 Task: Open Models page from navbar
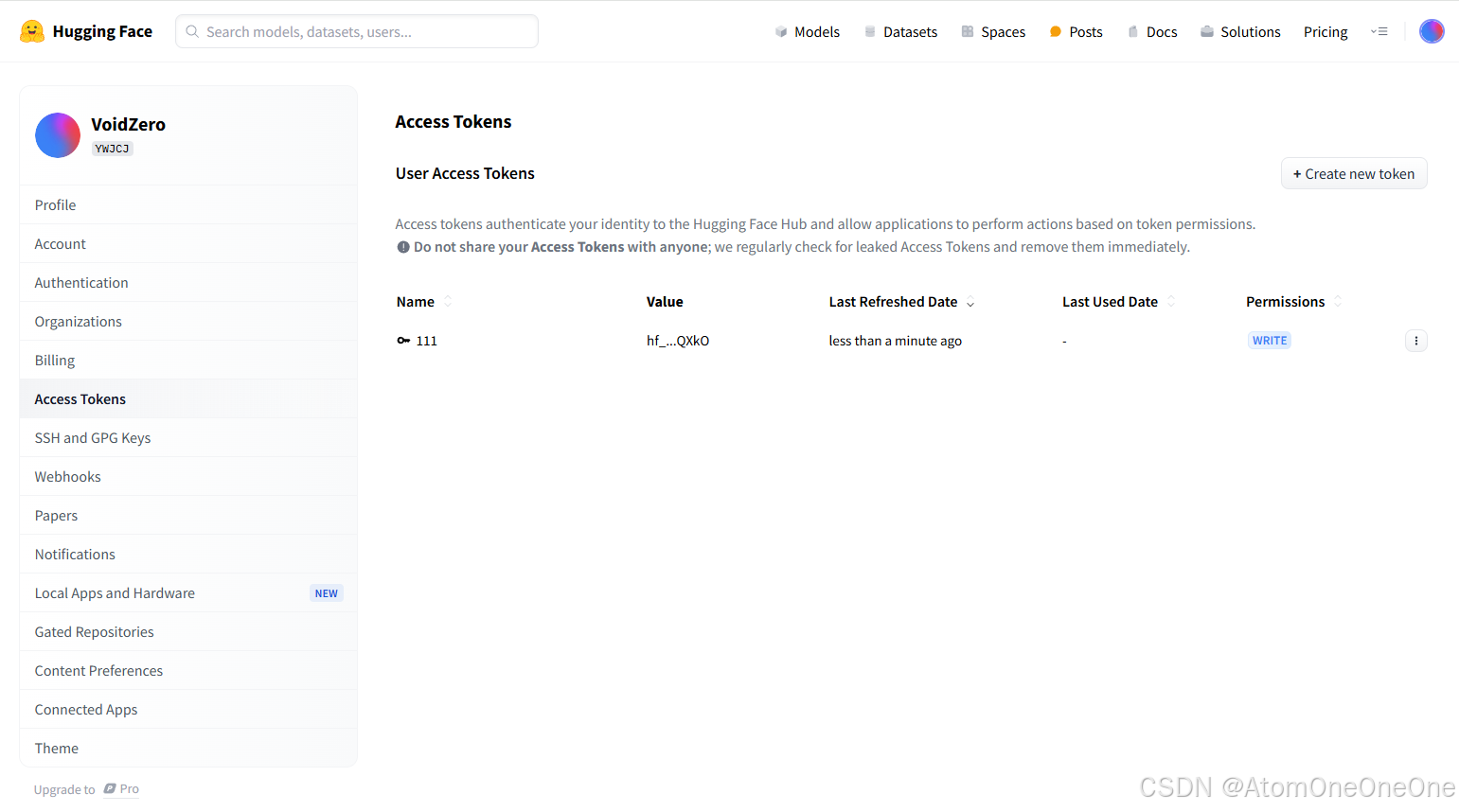(808, 31)
